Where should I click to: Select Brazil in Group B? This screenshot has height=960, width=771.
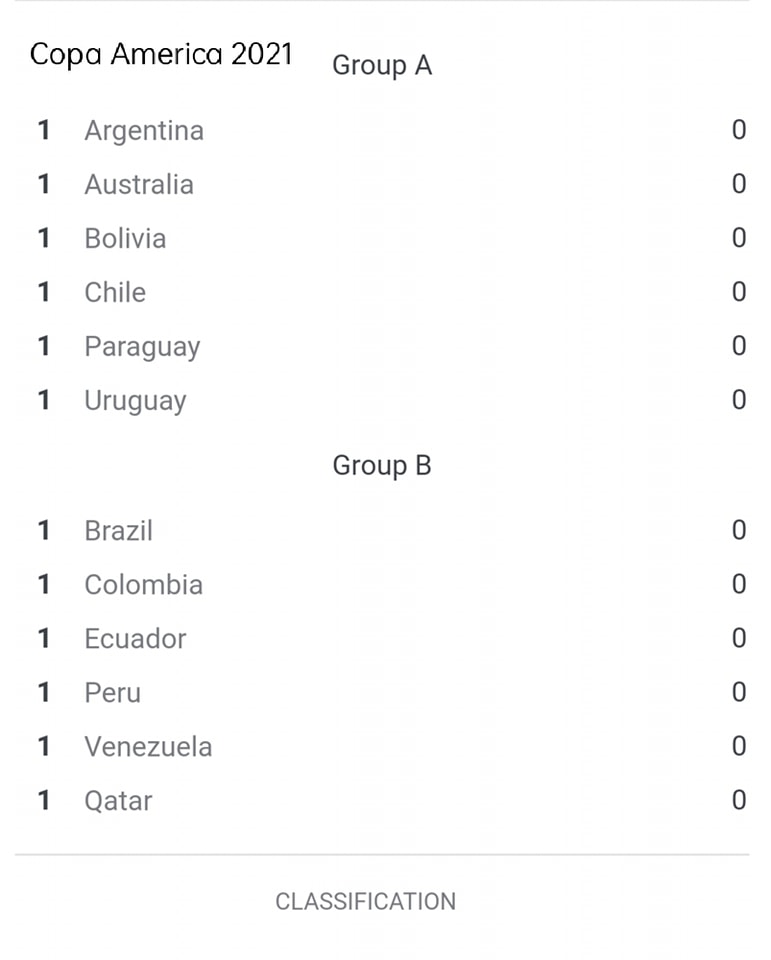[x=118, y=530]
